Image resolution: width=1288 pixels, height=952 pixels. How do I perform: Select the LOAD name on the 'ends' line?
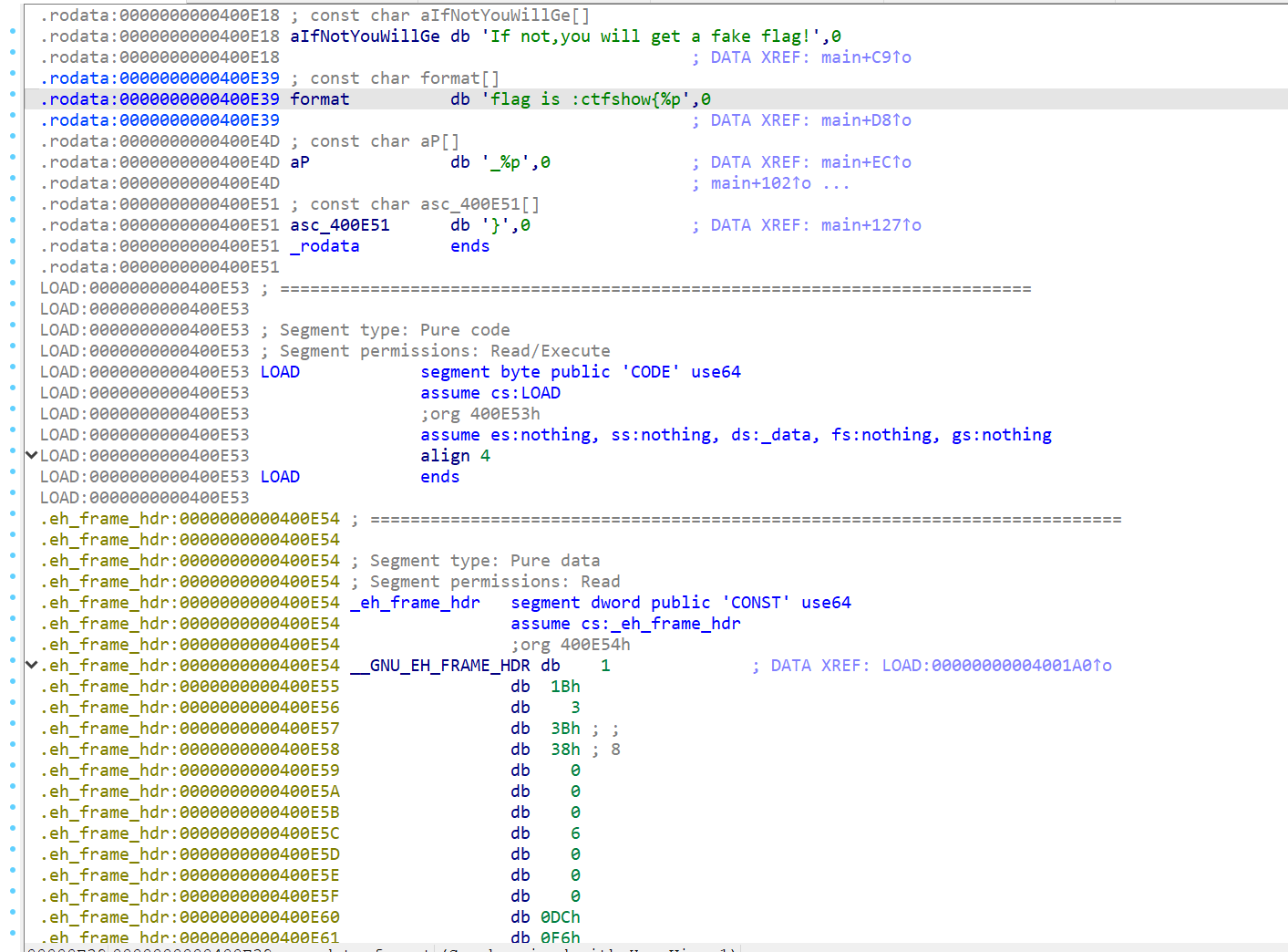[280, 477]
